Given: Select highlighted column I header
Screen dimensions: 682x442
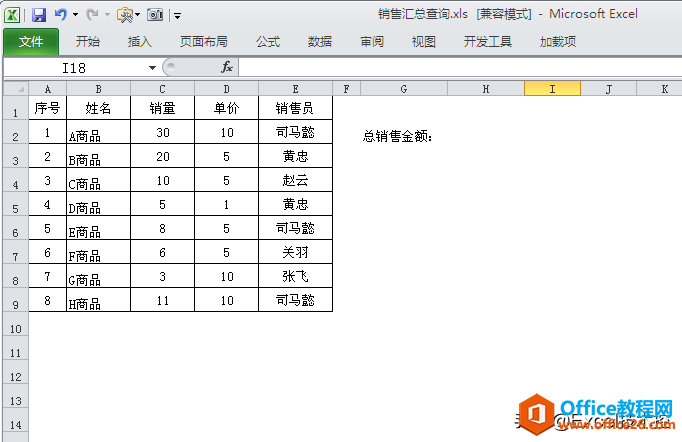Looking at the screenshot, I should point(552,89).
